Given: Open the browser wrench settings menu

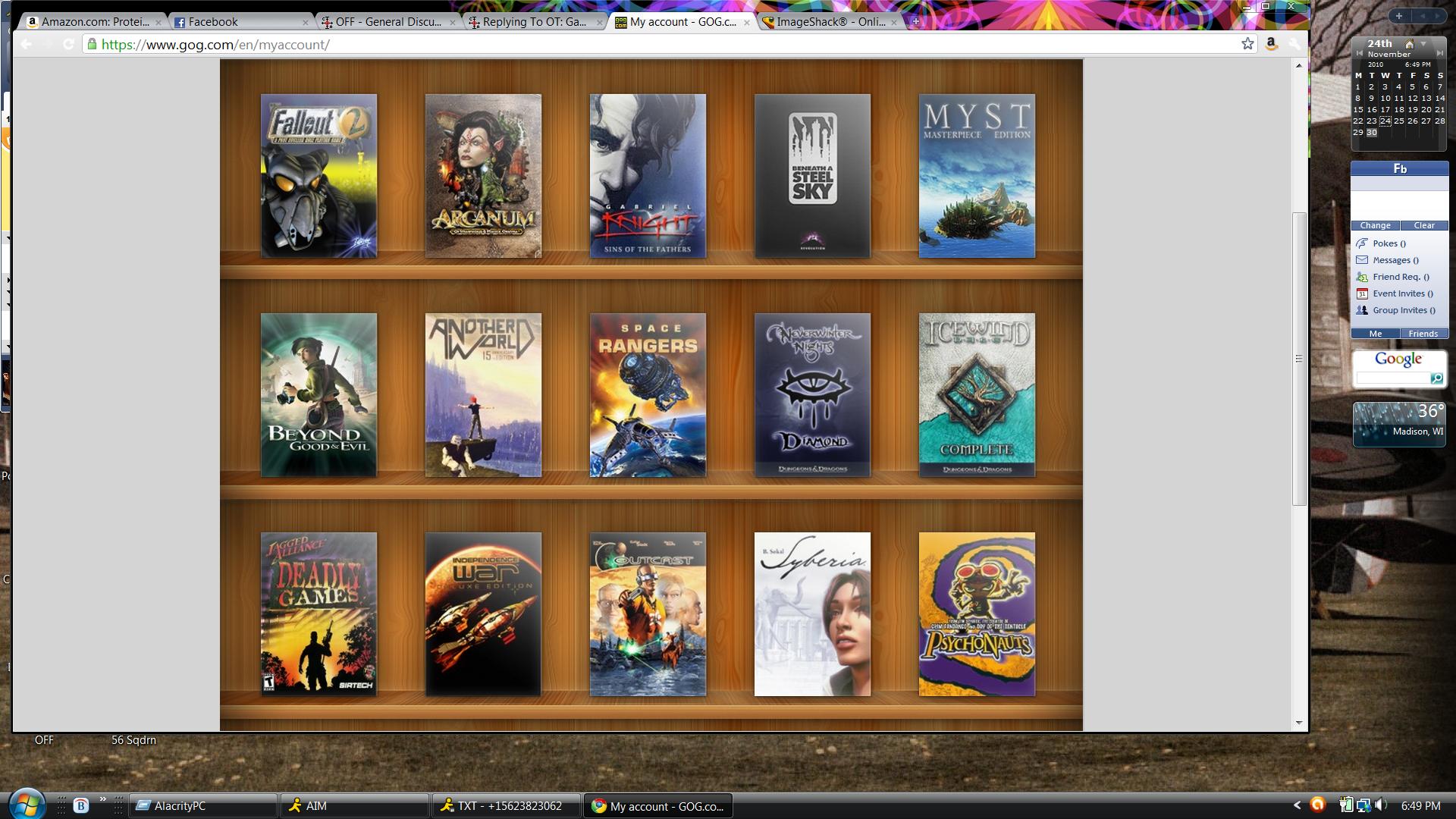Looking at the screenshot, I should click(x=1294, y=44).
